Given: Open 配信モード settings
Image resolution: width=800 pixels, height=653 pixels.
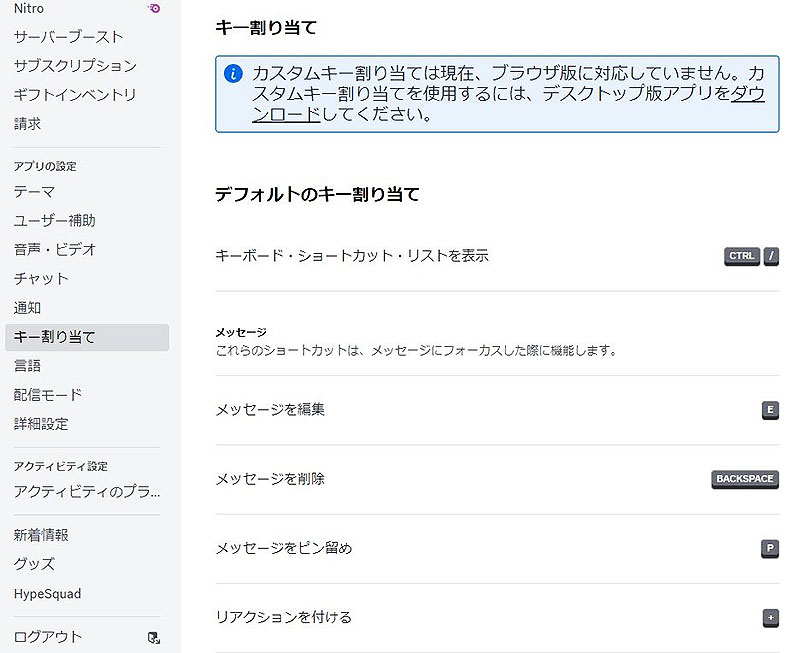Looking at the screenshot, I should [x=48, y=395].
